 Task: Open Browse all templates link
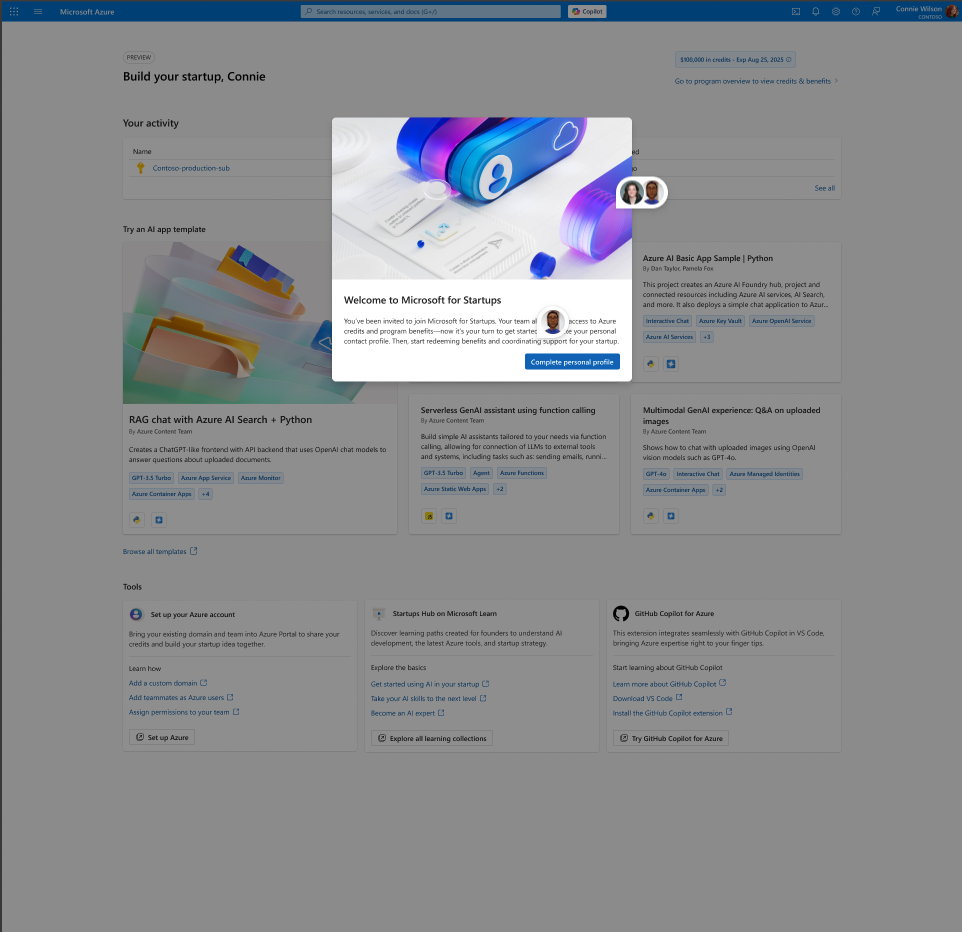coord(160,552)
